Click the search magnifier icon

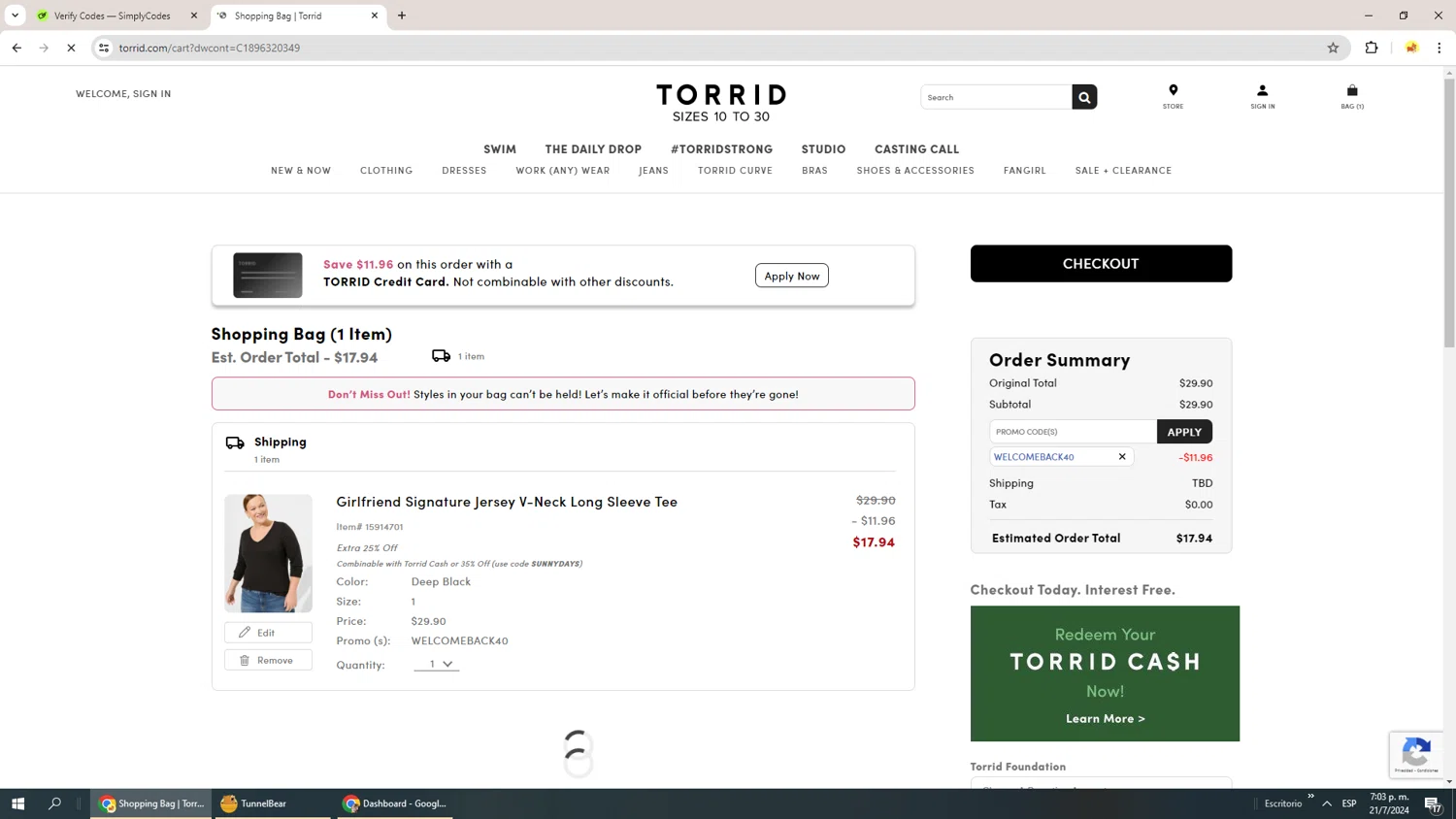tap(1084, 97)
